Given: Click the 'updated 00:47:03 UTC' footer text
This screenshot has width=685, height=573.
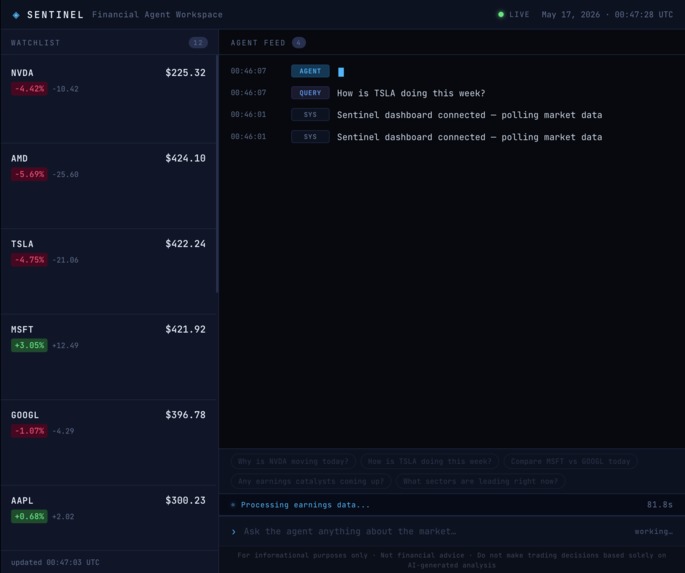Looking at the screenshot, I should (55, 563).
